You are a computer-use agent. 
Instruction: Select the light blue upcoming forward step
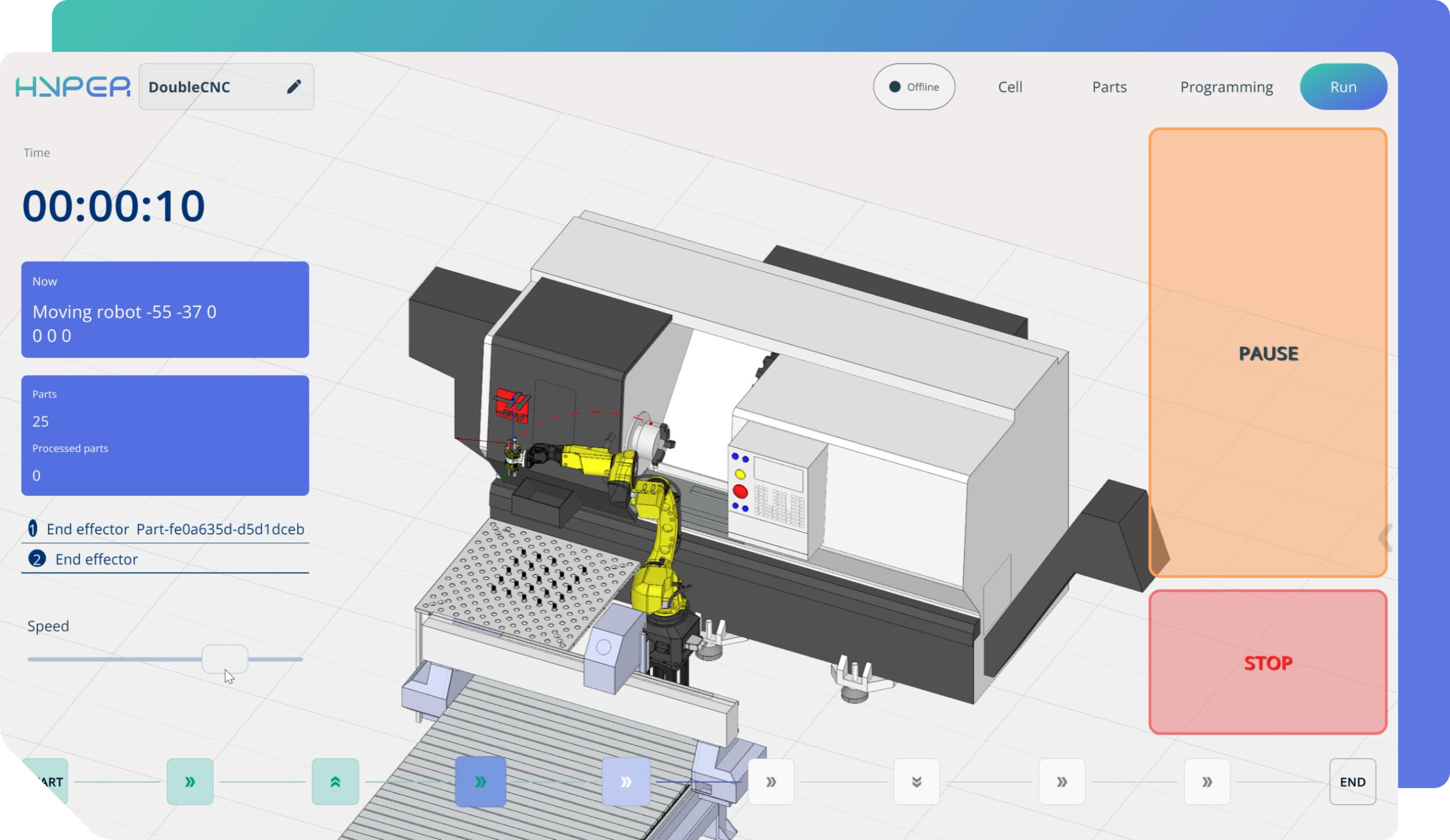pos(626,781)
